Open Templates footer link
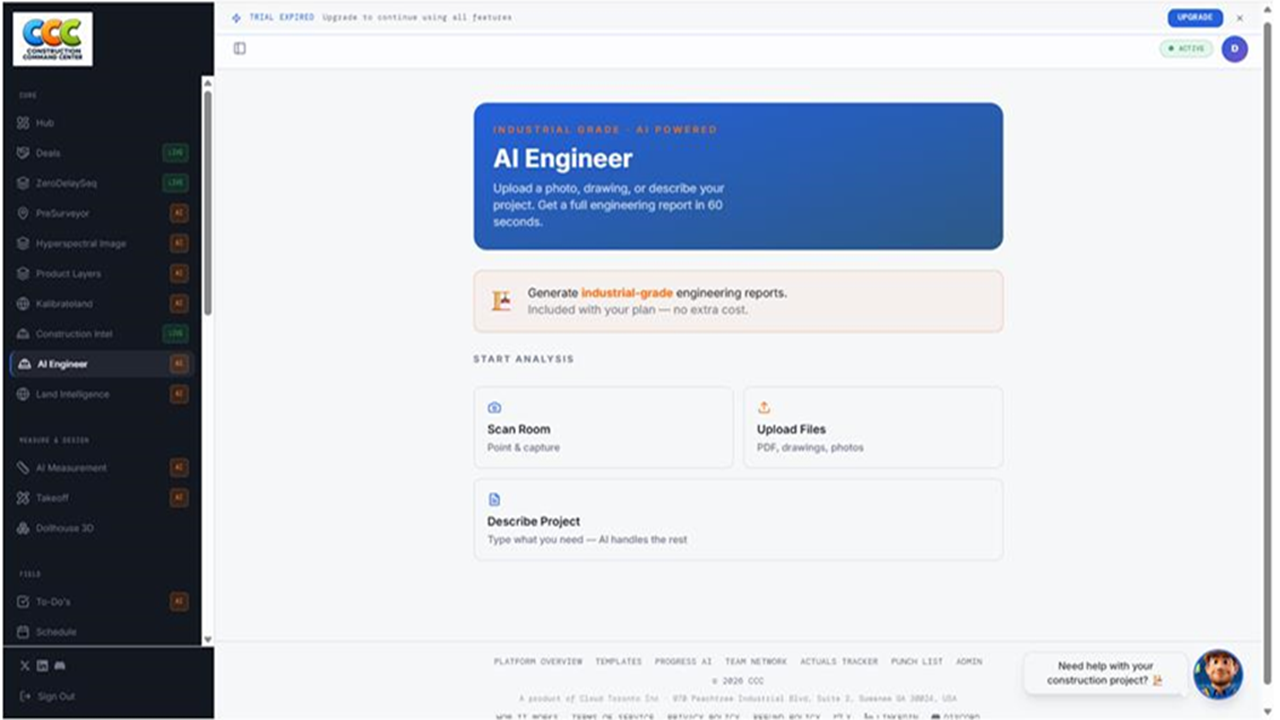 [x=619, y=662]
